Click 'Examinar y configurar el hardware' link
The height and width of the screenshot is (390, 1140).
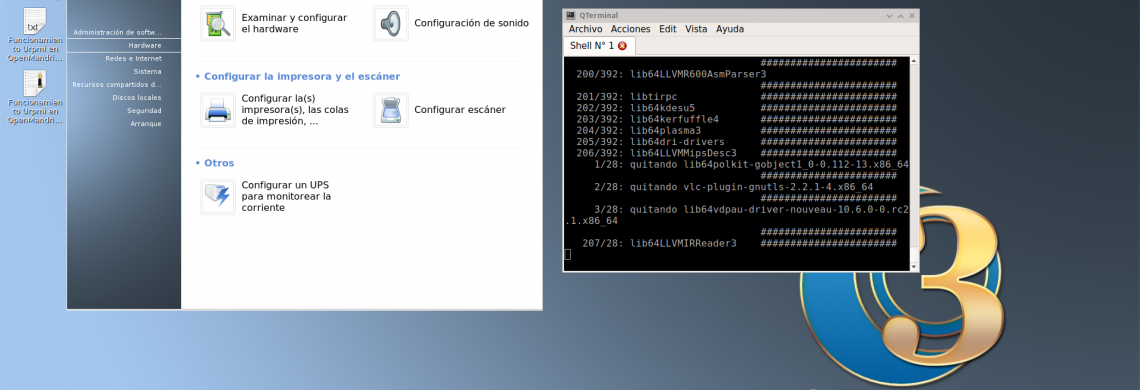(x=294, y=23)
